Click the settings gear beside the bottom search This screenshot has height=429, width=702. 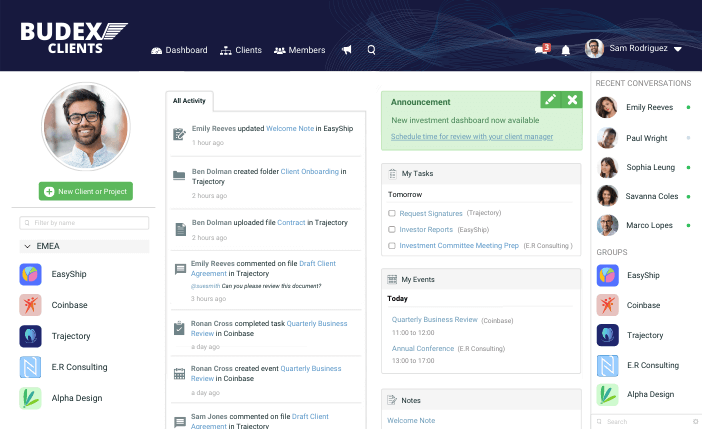pos(695,422)
